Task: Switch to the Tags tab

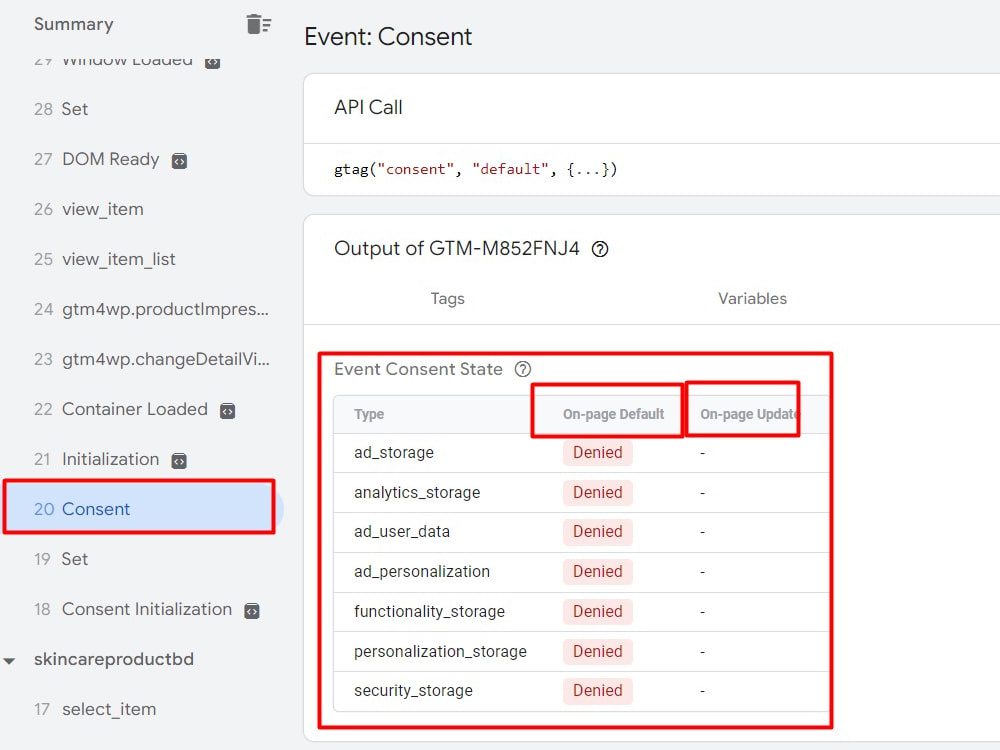Action: 447,298
